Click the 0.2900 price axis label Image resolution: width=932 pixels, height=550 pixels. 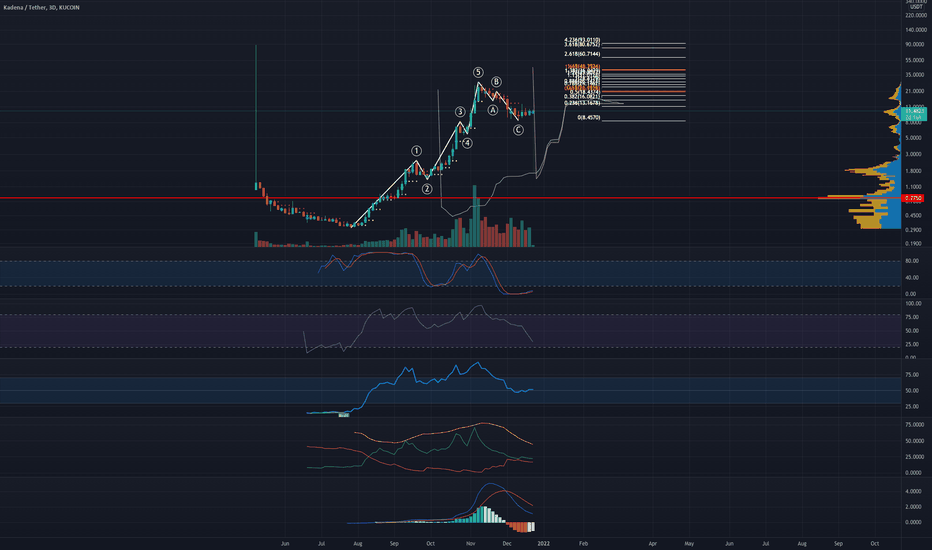point(916,230)
